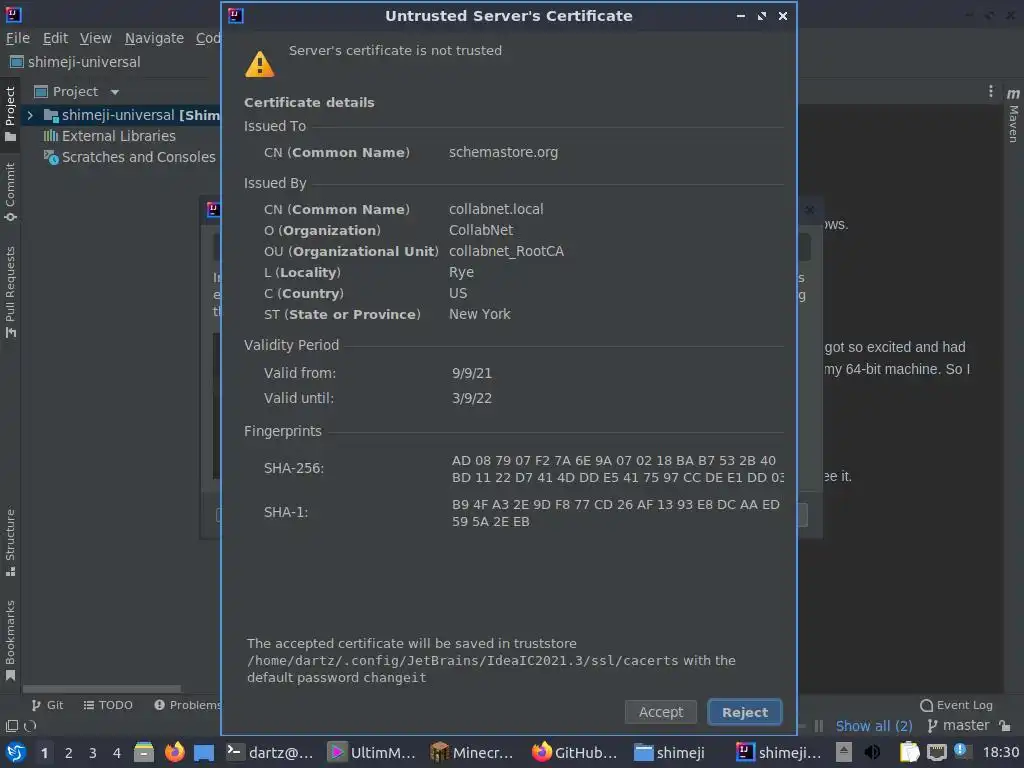Viewport: 1024px width, 768px height.
Task: Open the Project view dropdown
Action: point(115,92)
